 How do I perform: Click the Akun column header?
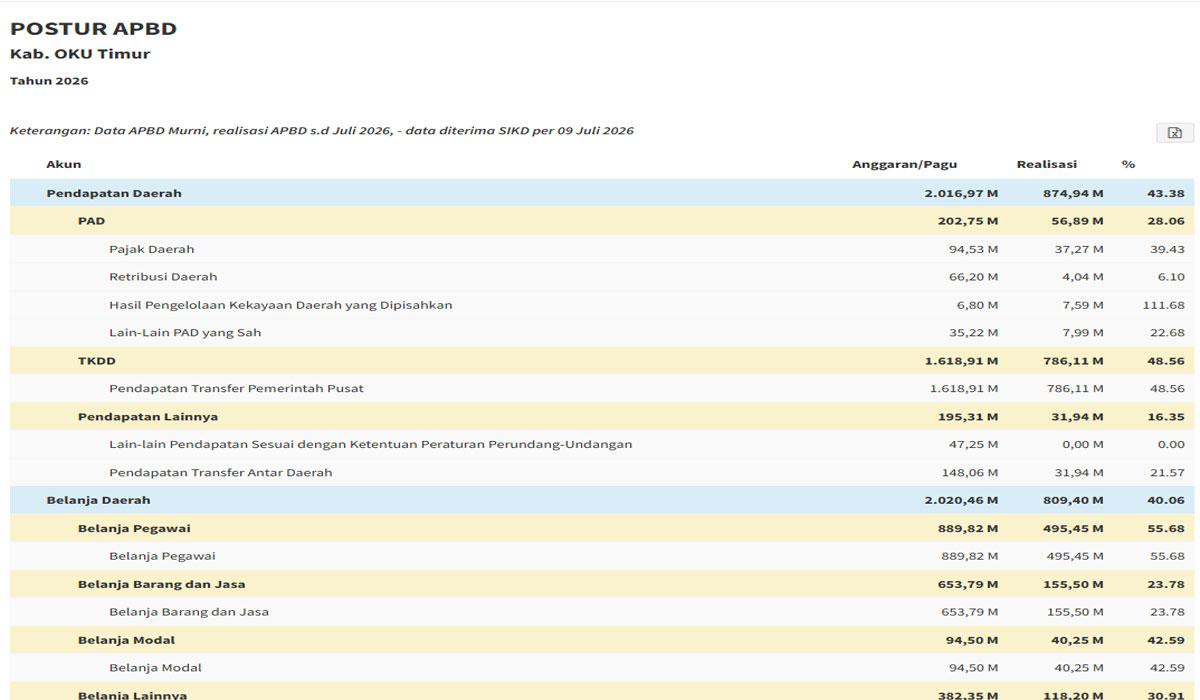64,164
